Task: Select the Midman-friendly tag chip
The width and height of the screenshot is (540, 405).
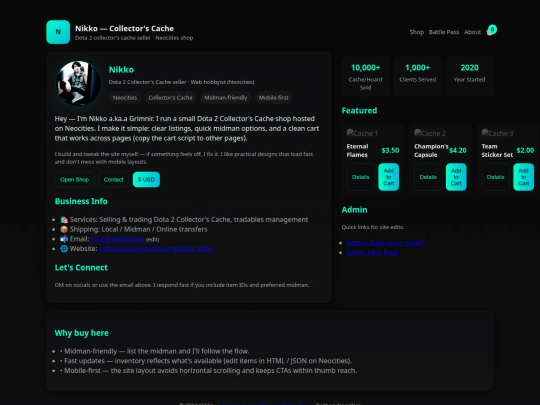Action: 226,98
